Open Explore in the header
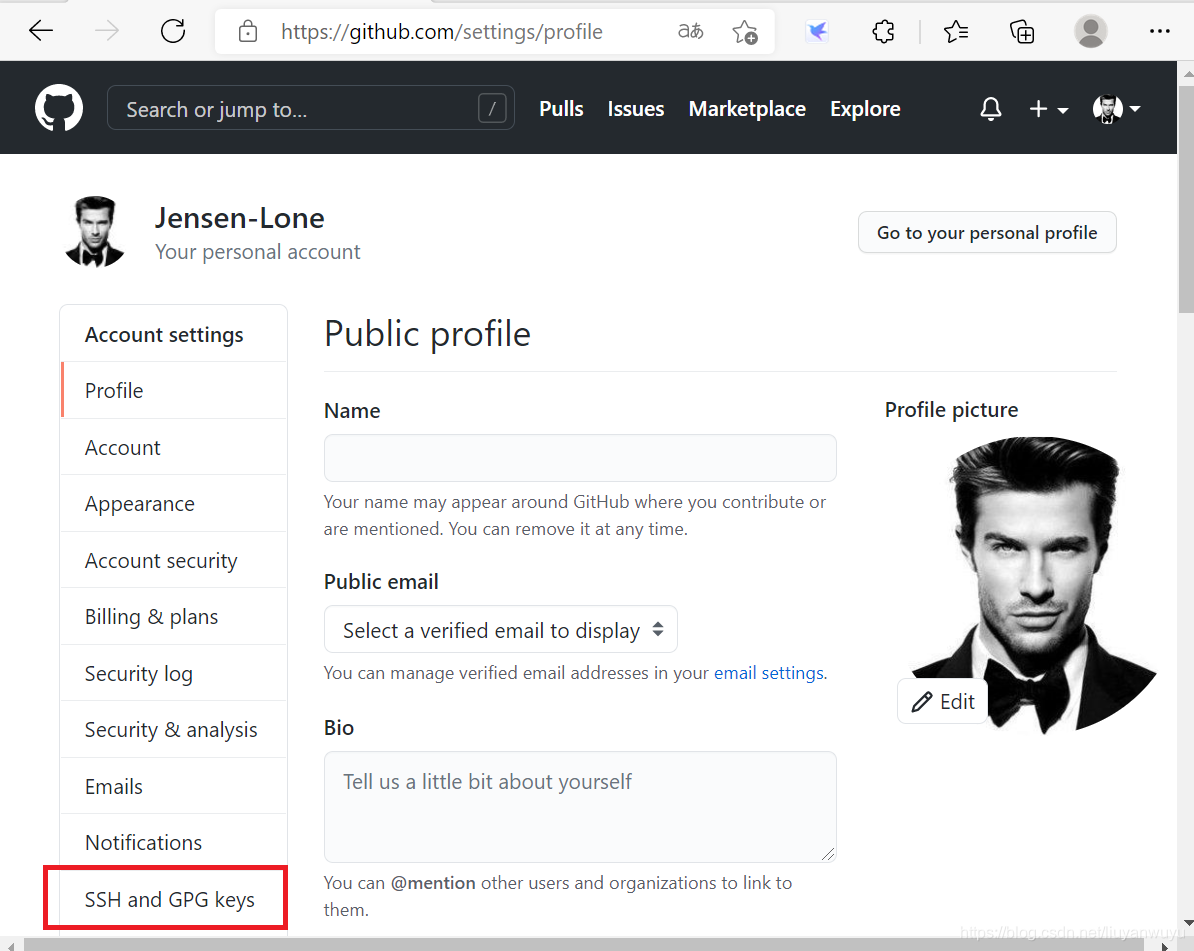This screenshot has height=951, width=1194. (865, 109)
